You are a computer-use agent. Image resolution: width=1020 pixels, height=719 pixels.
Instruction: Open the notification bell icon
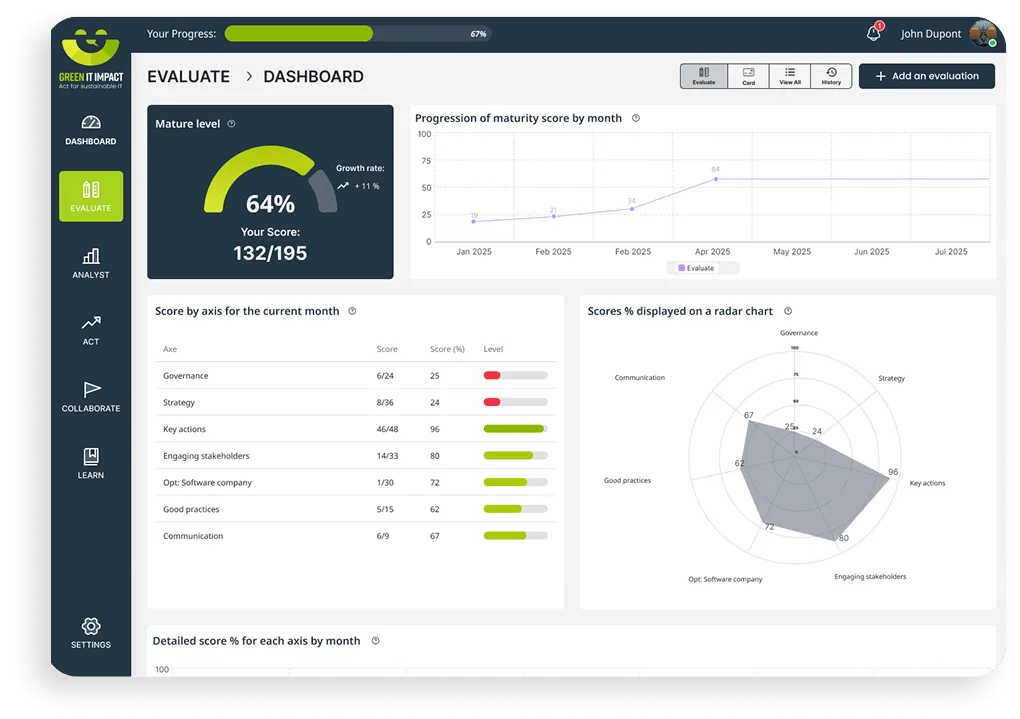tap(873, 34)
